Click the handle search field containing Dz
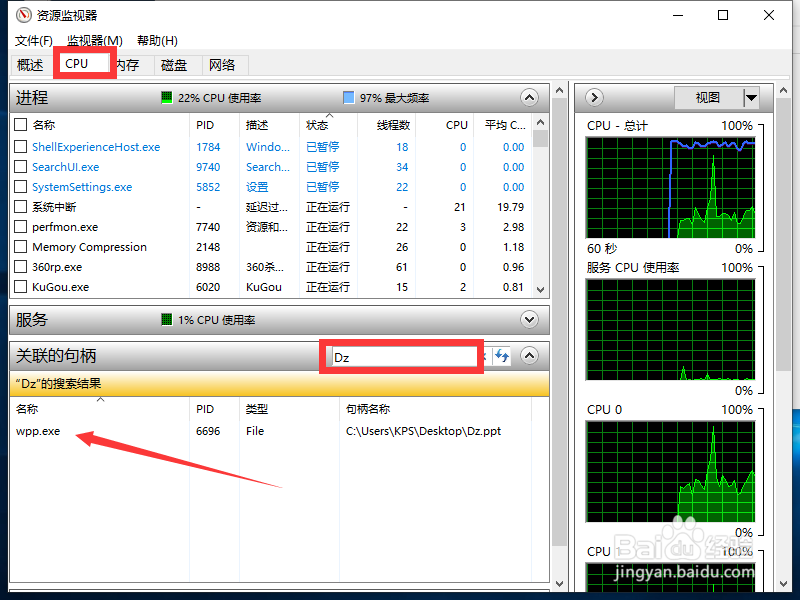This screenshot has height=600, width=800. (404, 357)
